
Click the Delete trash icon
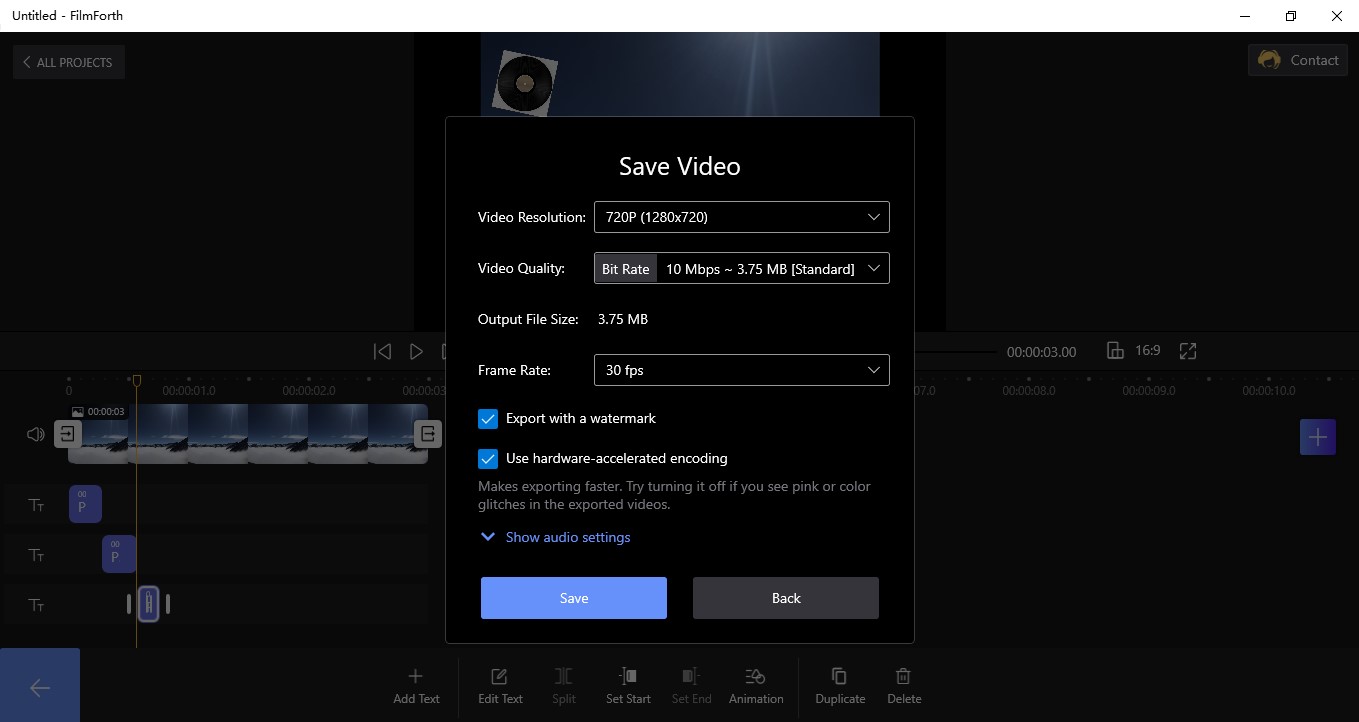904,677
